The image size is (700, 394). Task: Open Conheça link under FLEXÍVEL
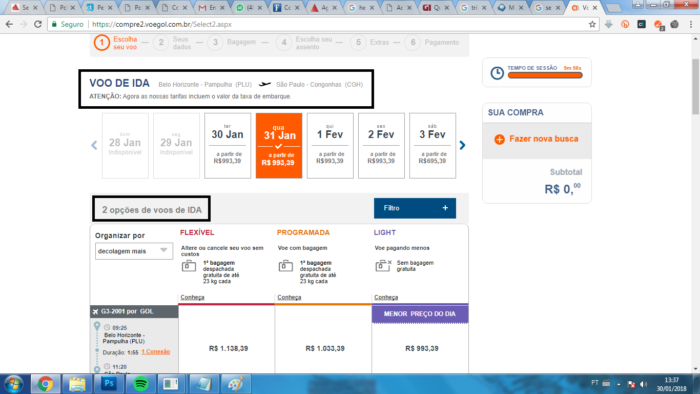click(x=192, y=297)
